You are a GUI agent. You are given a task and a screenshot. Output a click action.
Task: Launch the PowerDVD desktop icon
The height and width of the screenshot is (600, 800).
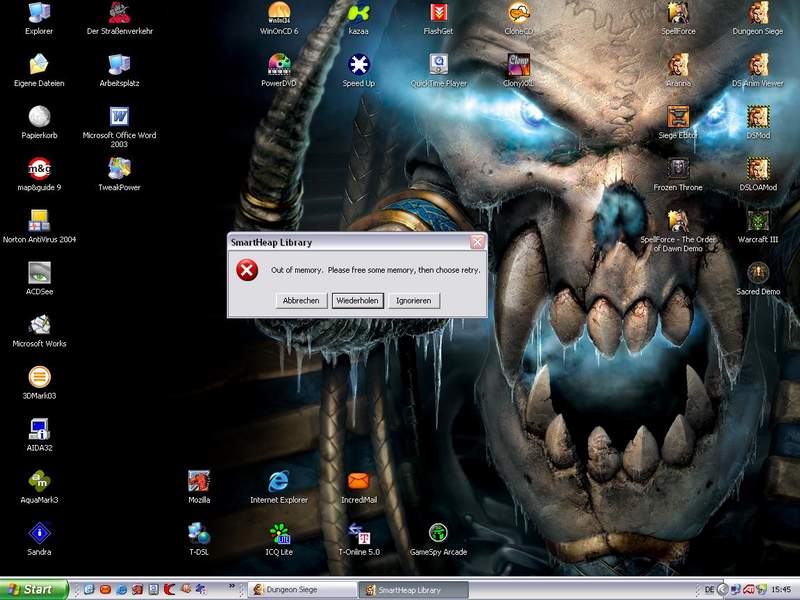(279, 65)
